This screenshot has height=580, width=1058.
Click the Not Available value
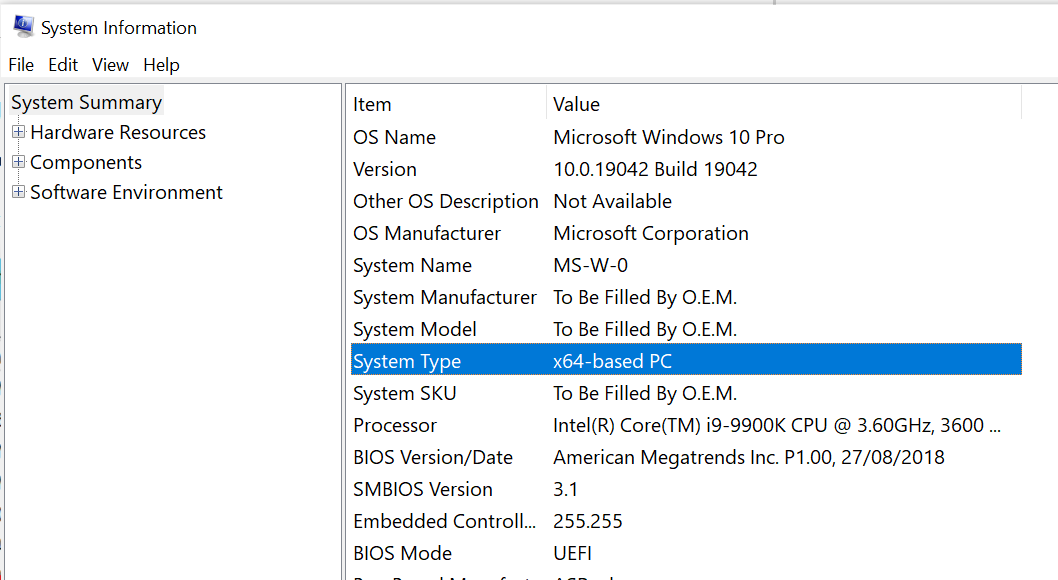pyautogui.click(x=613, y=201)
